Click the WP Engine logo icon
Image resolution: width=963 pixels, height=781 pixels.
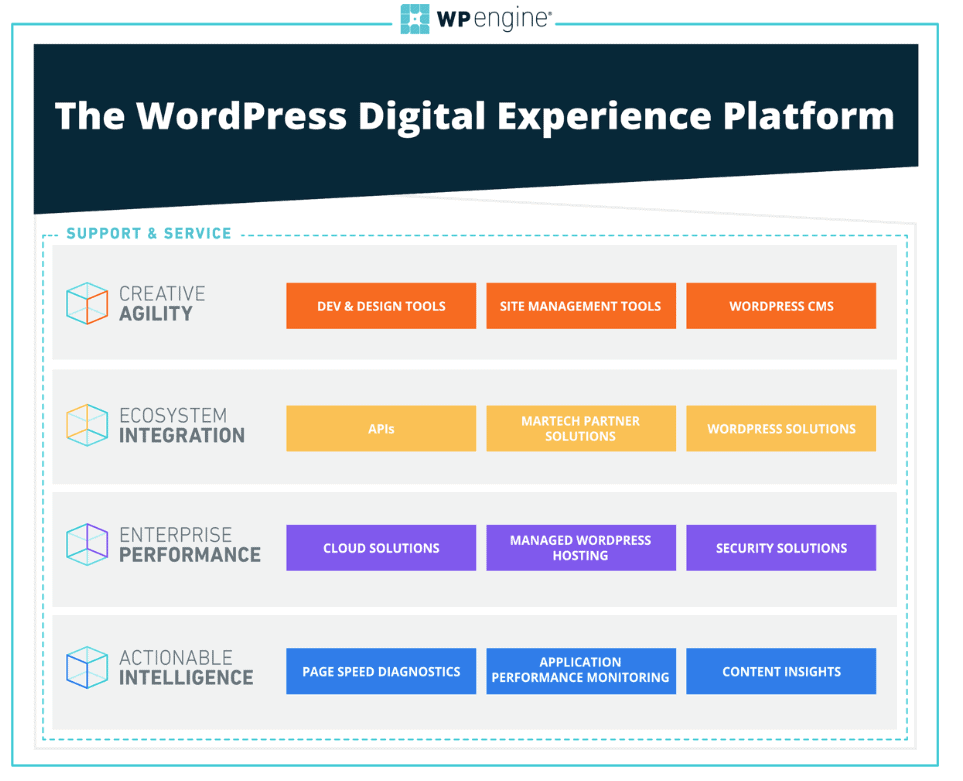[415, 19]
